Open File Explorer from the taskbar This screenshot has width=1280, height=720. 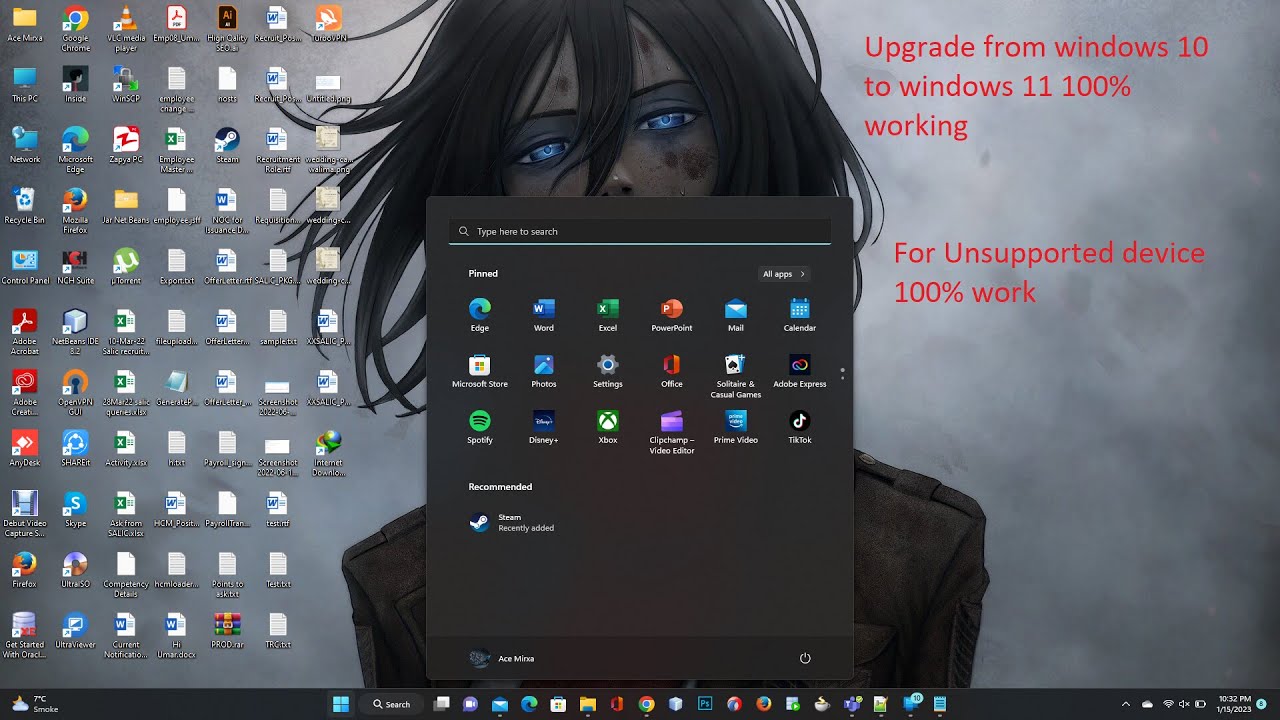click(588, 704)
